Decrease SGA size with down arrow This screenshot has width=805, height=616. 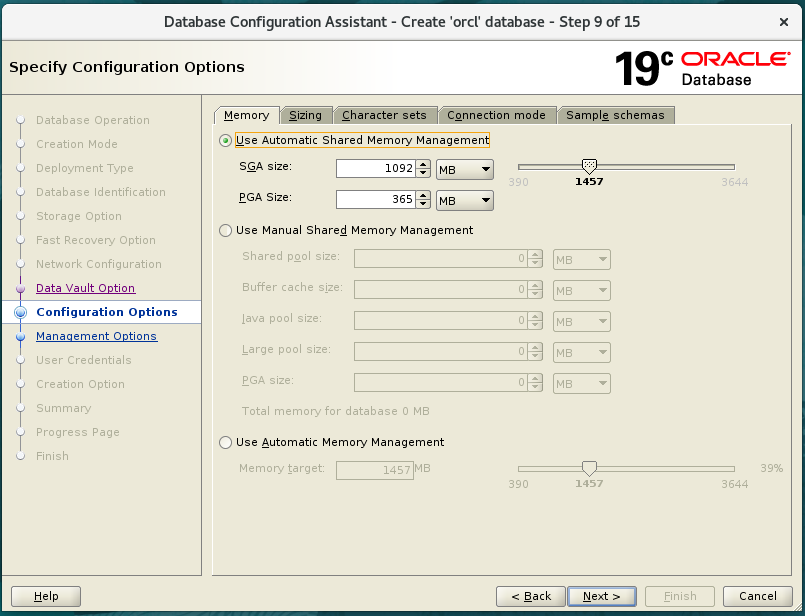(x=424, y=173)
